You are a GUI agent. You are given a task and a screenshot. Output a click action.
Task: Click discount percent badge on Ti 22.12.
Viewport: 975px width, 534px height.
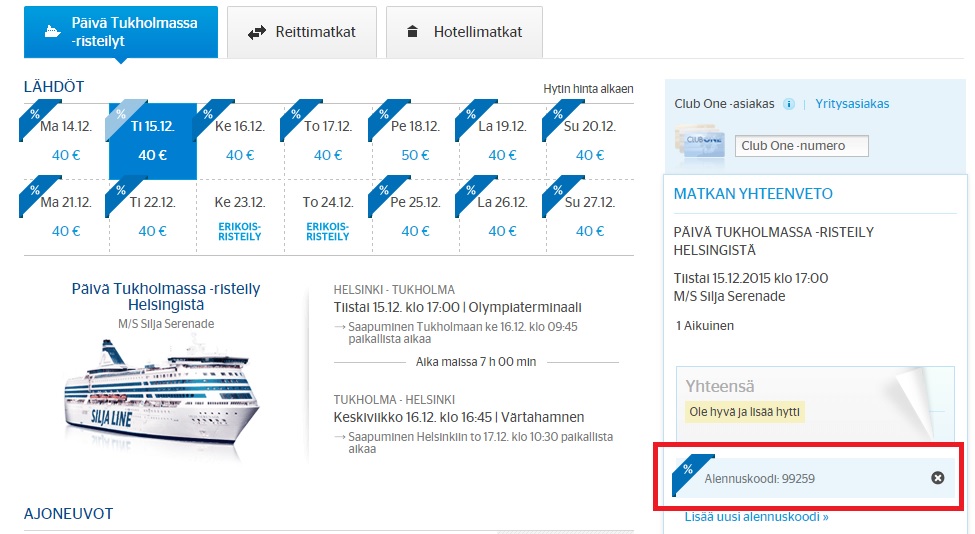121,191
